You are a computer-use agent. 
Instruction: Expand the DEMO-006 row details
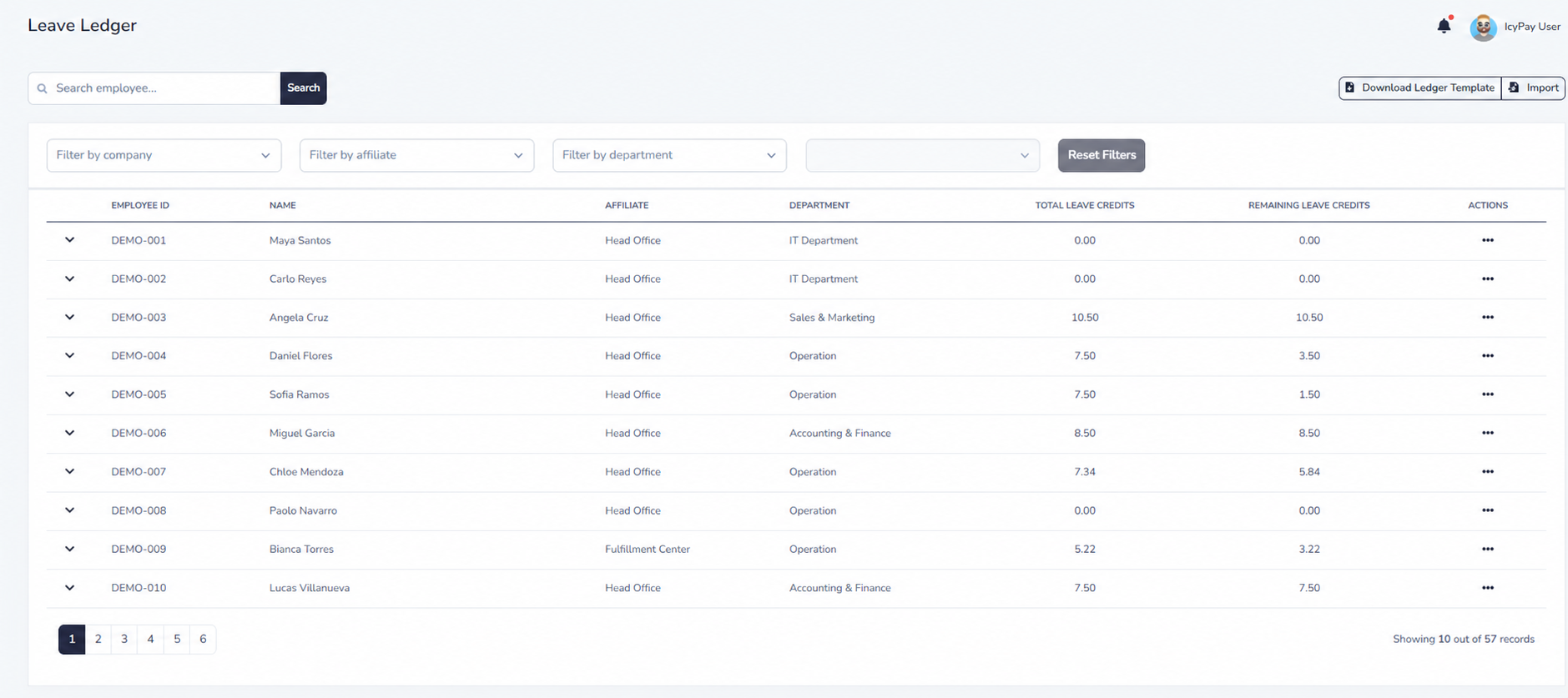click(69, 433)
